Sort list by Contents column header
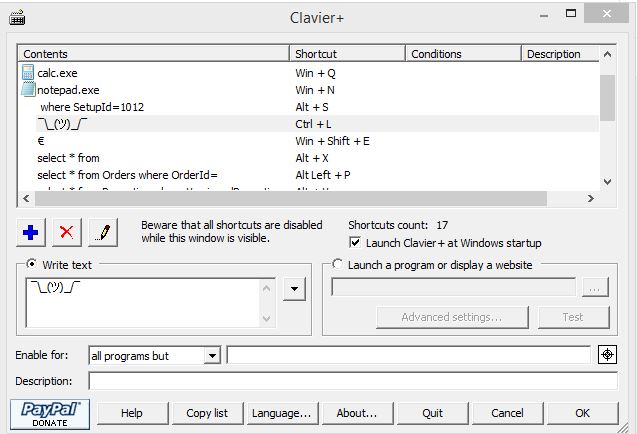 click(153, 54)
